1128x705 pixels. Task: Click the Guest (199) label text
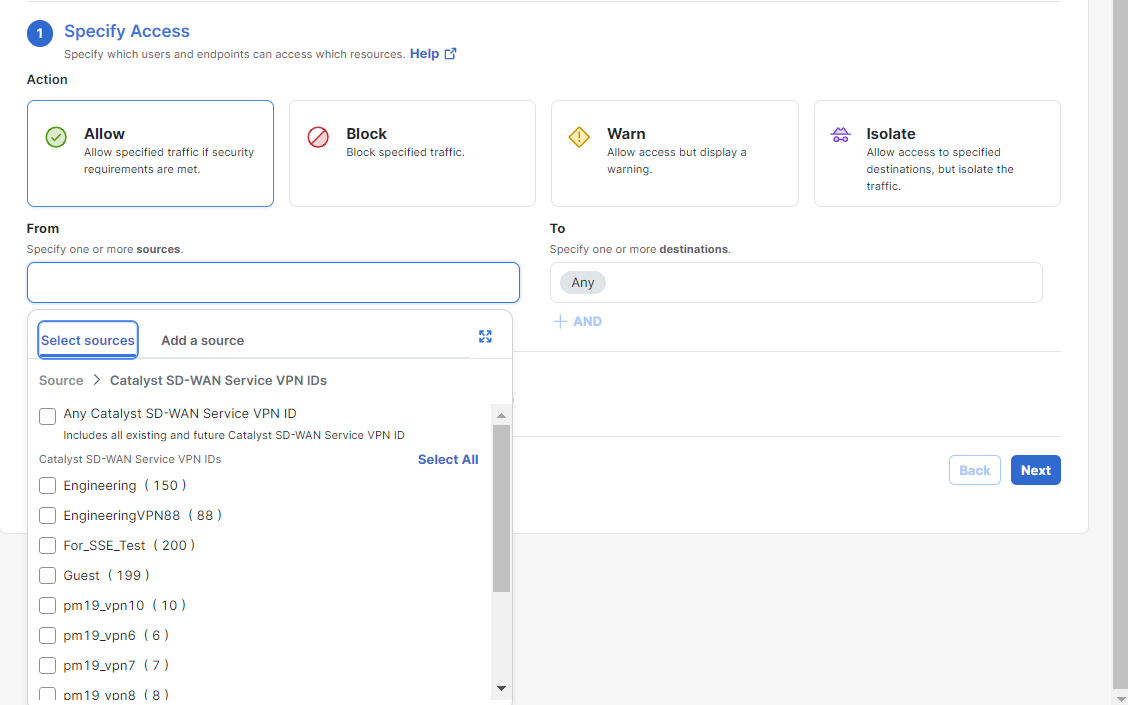coord(106,576)
